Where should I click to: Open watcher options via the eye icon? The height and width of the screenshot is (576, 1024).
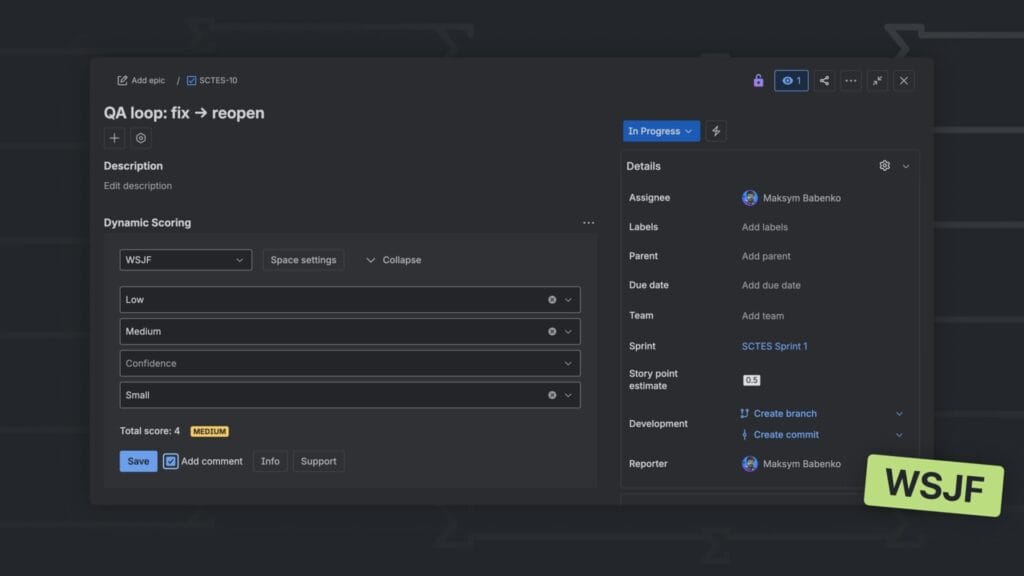pyautogui.click(x=790, y=81)
